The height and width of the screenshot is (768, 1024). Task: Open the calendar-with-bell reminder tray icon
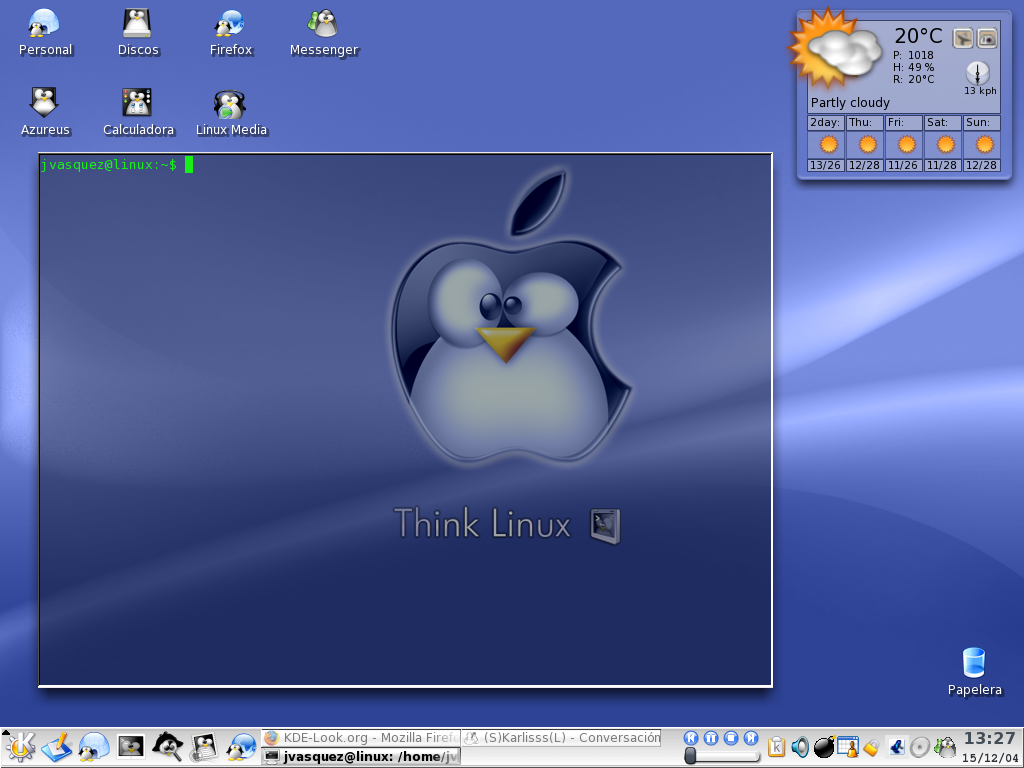[848, 746]
